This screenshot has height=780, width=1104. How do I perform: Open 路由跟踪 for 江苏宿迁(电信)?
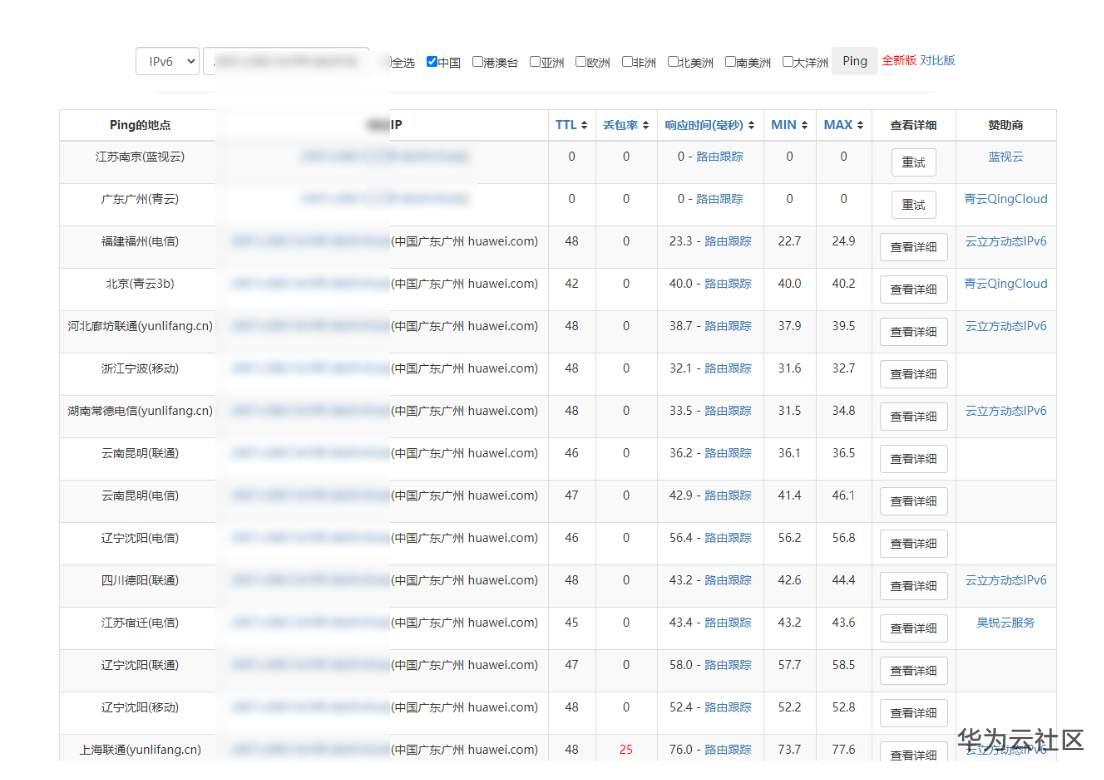tap(728, 622)
